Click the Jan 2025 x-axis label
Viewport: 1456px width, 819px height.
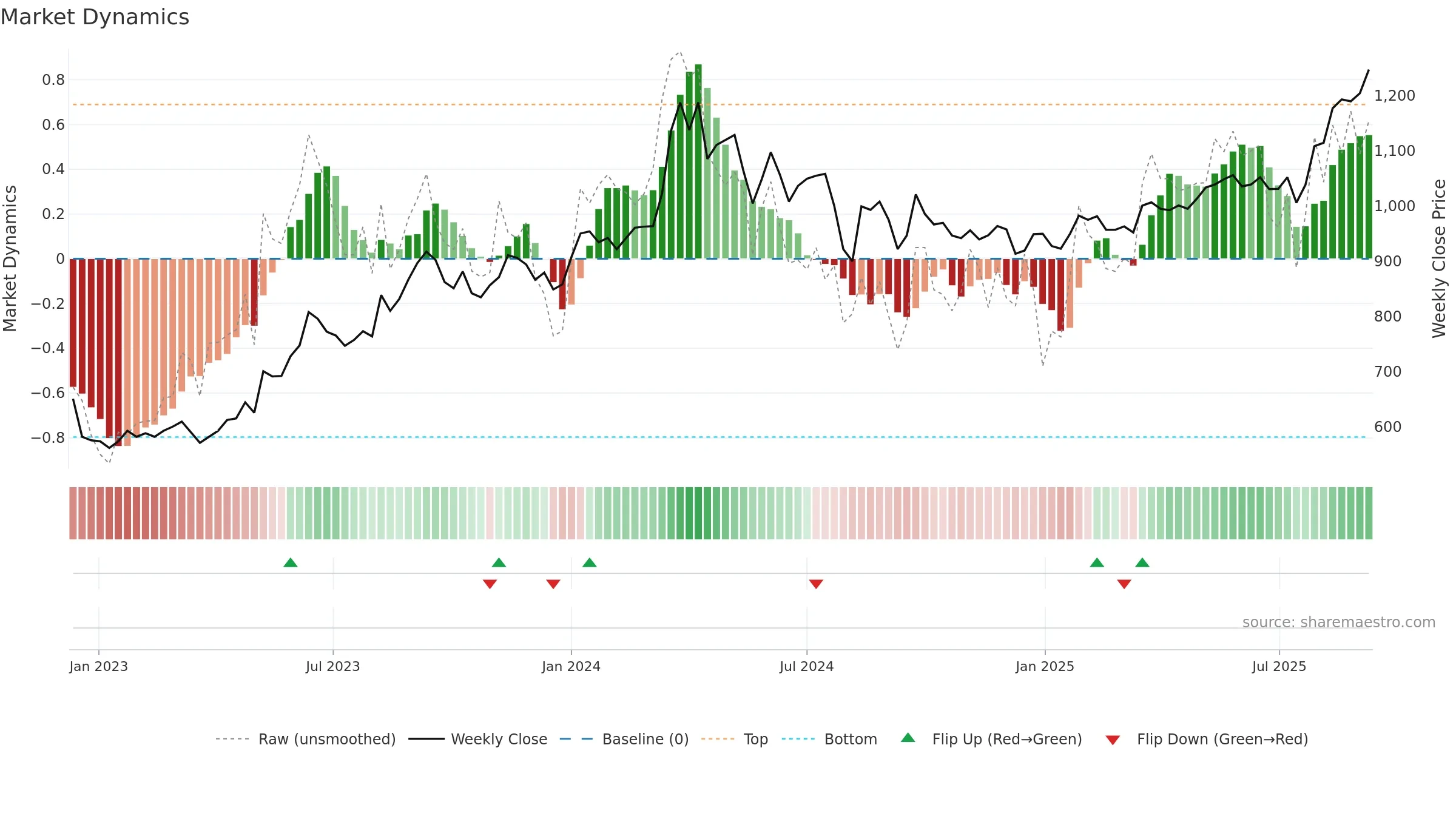coord(1045,666)
